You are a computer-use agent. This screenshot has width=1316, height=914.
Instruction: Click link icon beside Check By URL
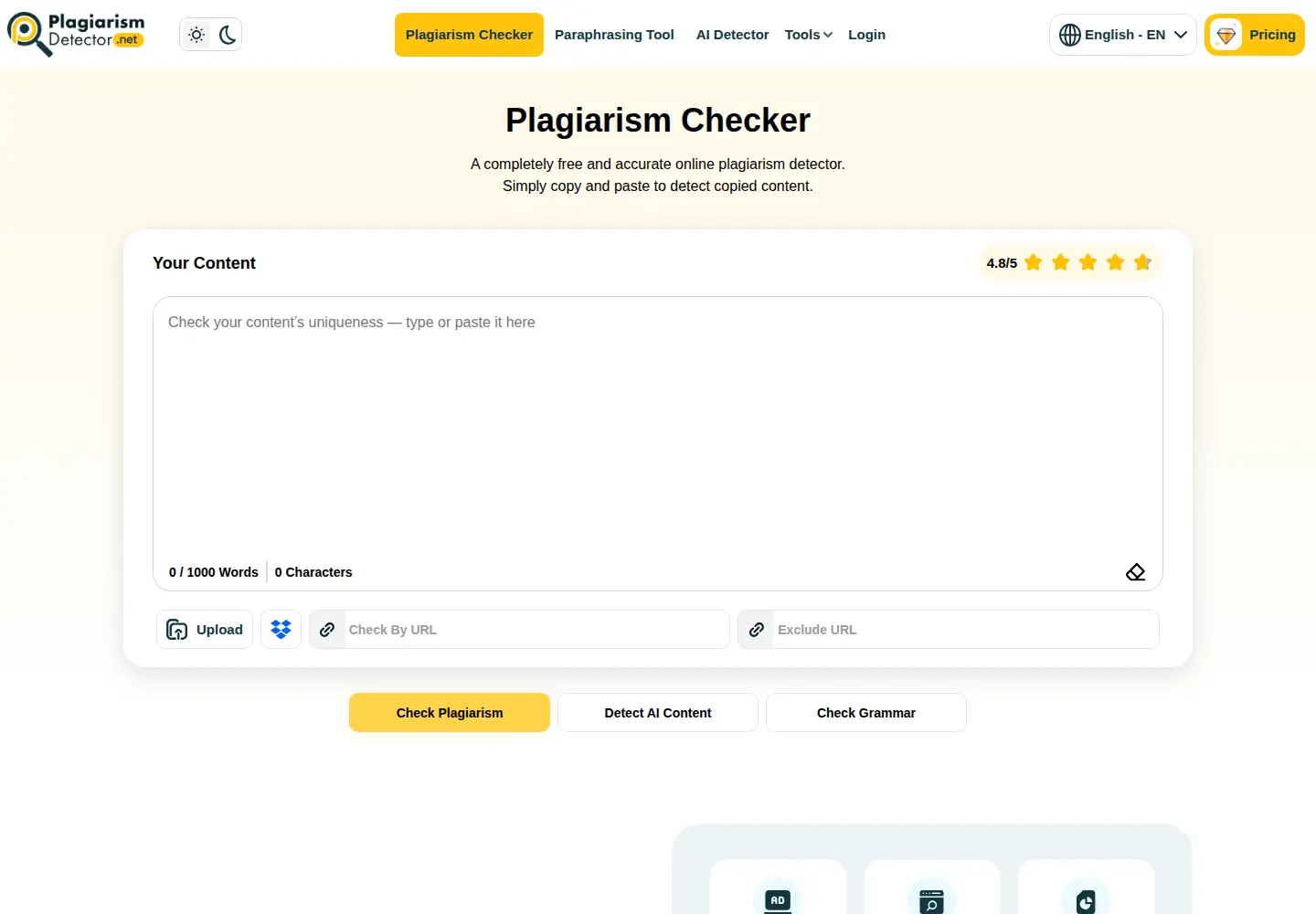point(327,630)
